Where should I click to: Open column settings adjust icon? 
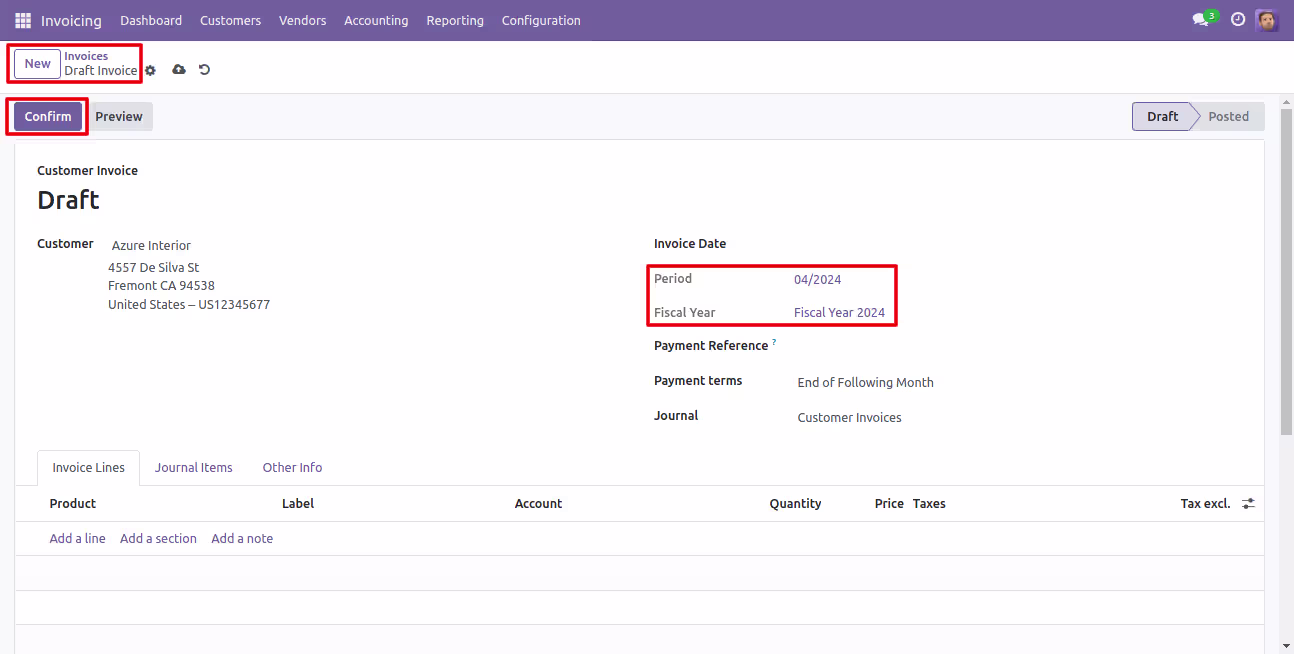coord(1248,504)
